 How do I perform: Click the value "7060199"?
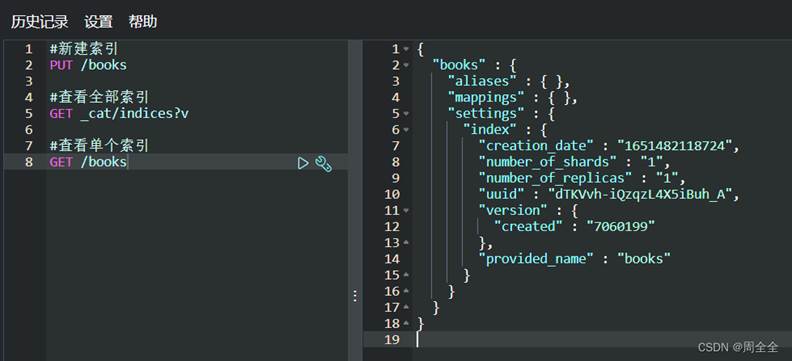pyautogui.click(x=621, y=227)
